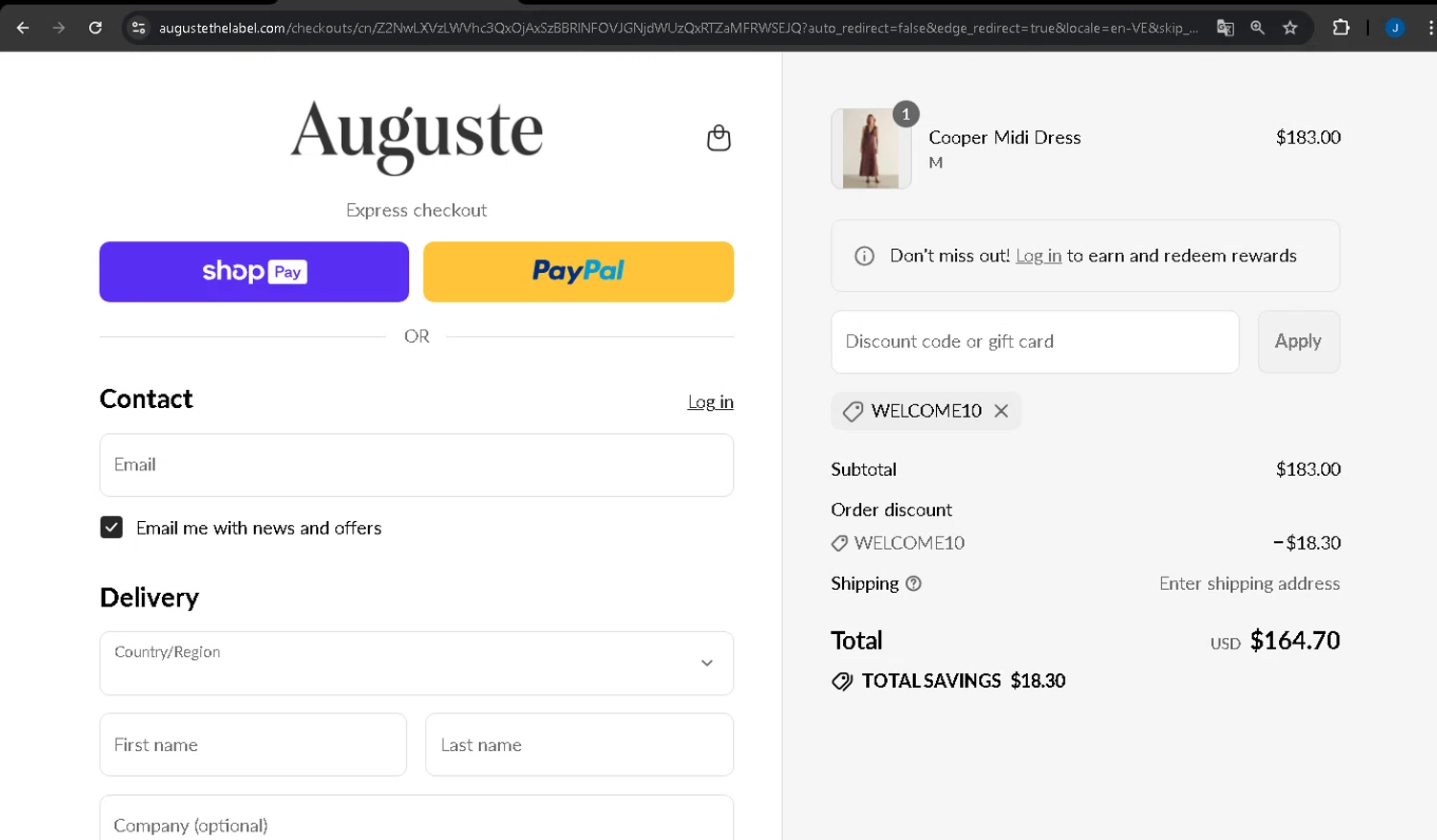
Task: Remove the WELCOME10 discount code
Action: tap(1001, 411)
